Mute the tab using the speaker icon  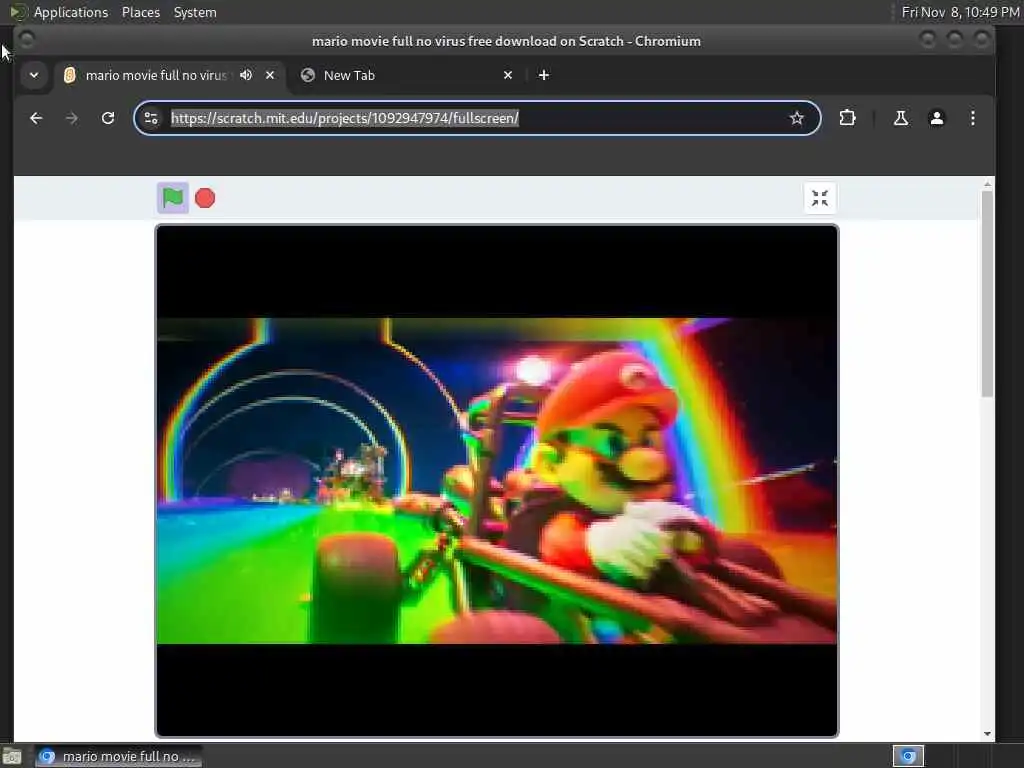point(246,75)
